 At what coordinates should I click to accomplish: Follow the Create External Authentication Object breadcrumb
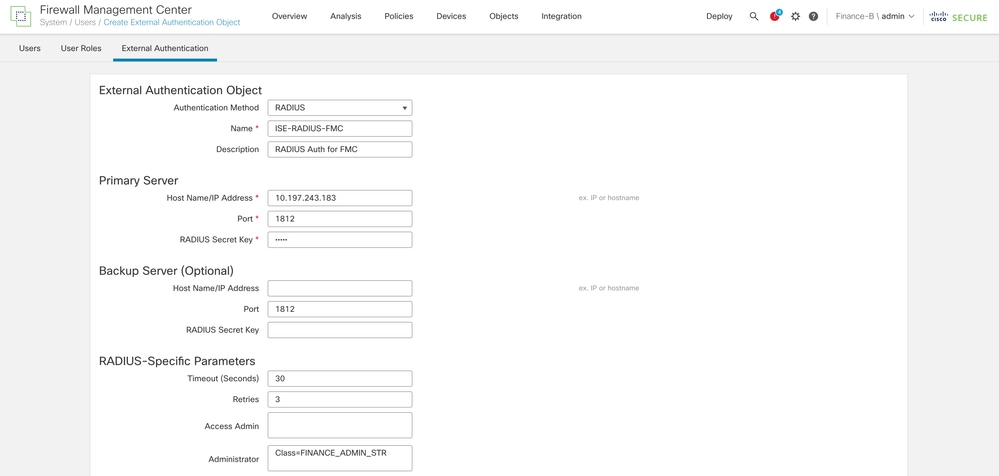pos(172,22)
